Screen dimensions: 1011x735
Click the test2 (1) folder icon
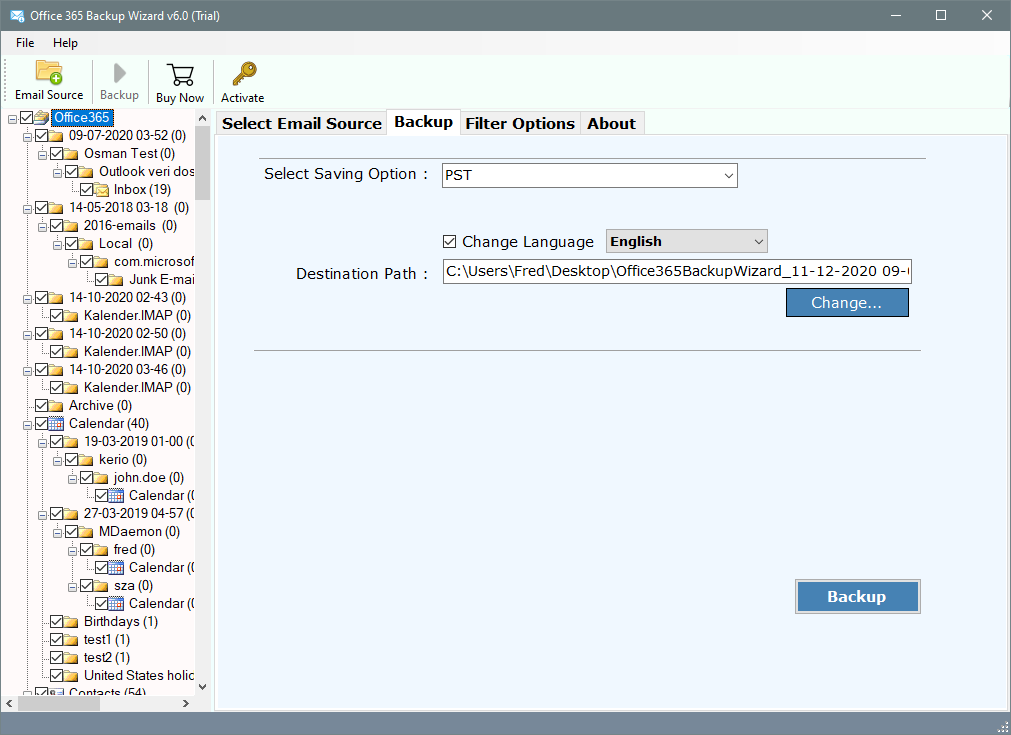[71, 658]
